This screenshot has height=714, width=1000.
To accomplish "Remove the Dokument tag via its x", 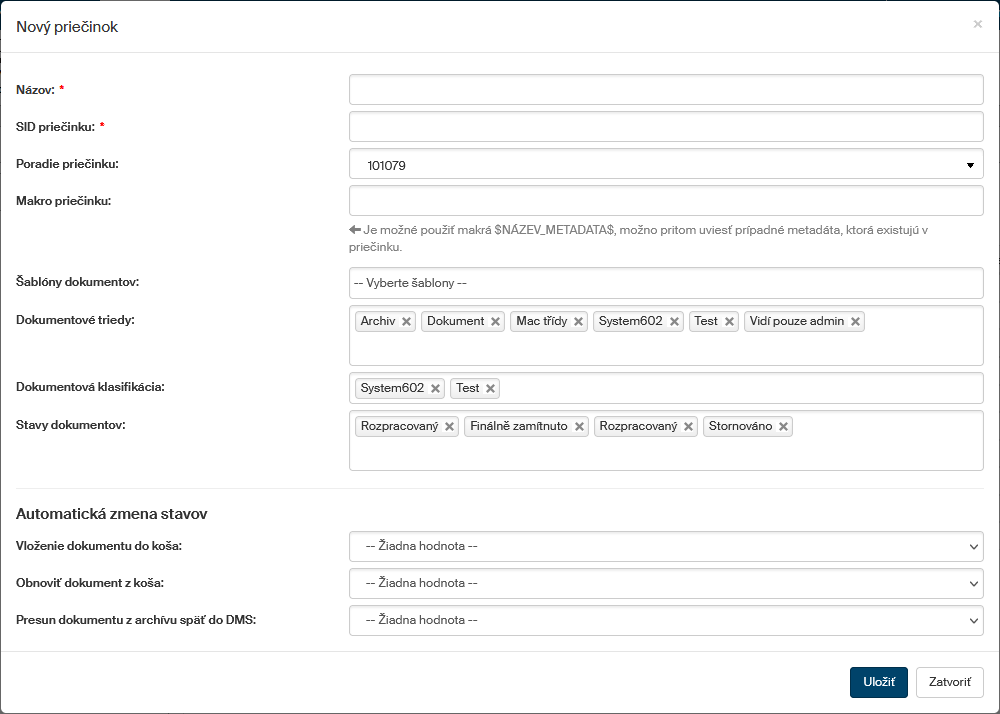I will coord(496,322).
